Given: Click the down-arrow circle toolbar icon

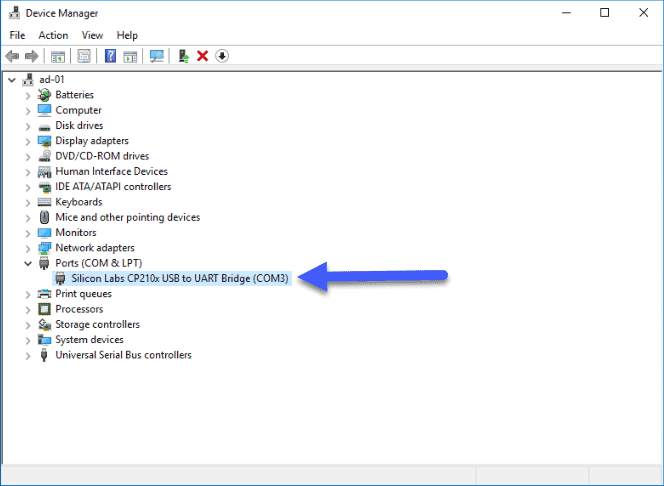Looking at the screenshot, I should [222, 56].
